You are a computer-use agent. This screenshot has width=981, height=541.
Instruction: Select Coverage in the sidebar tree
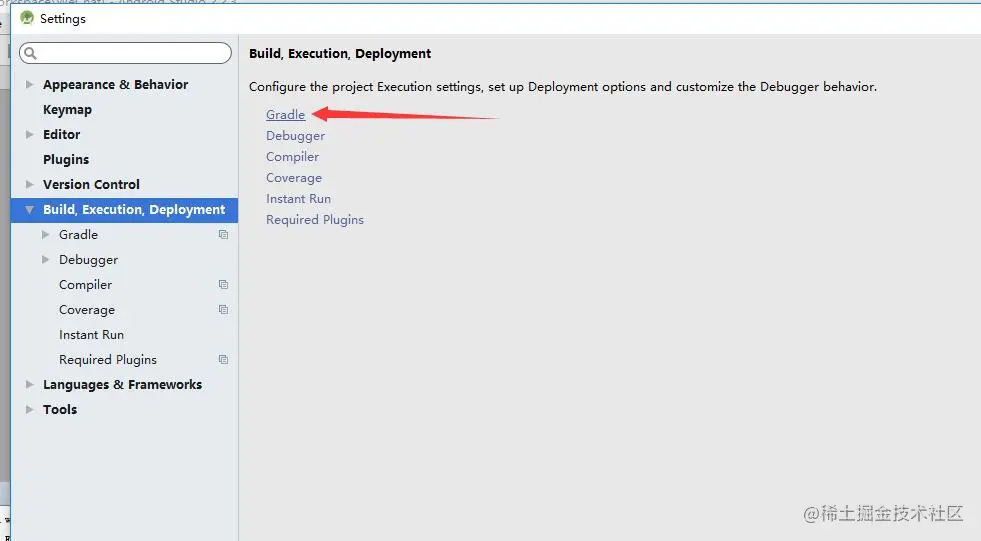pos(87,310)
